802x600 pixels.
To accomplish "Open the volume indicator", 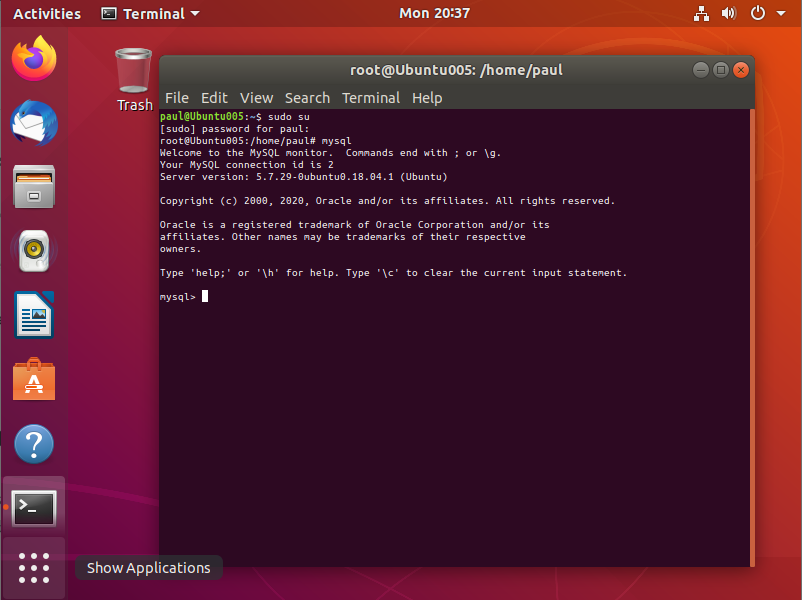I will point(729,13).
